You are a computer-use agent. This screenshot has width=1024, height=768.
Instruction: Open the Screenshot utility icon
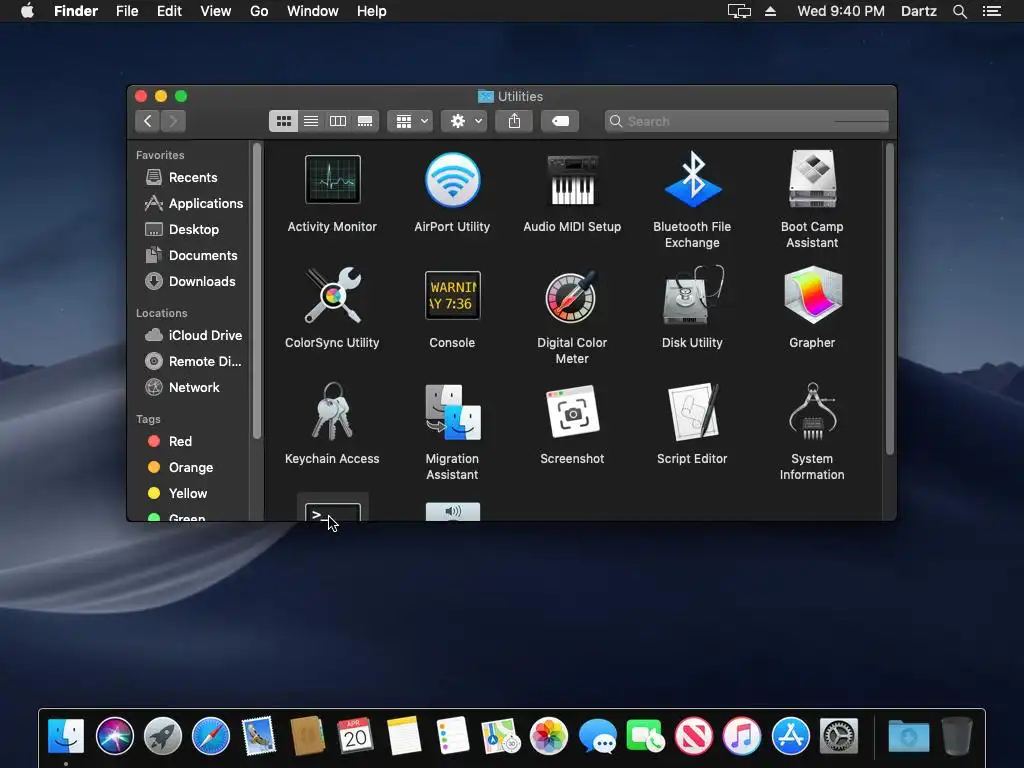(572, 411)
